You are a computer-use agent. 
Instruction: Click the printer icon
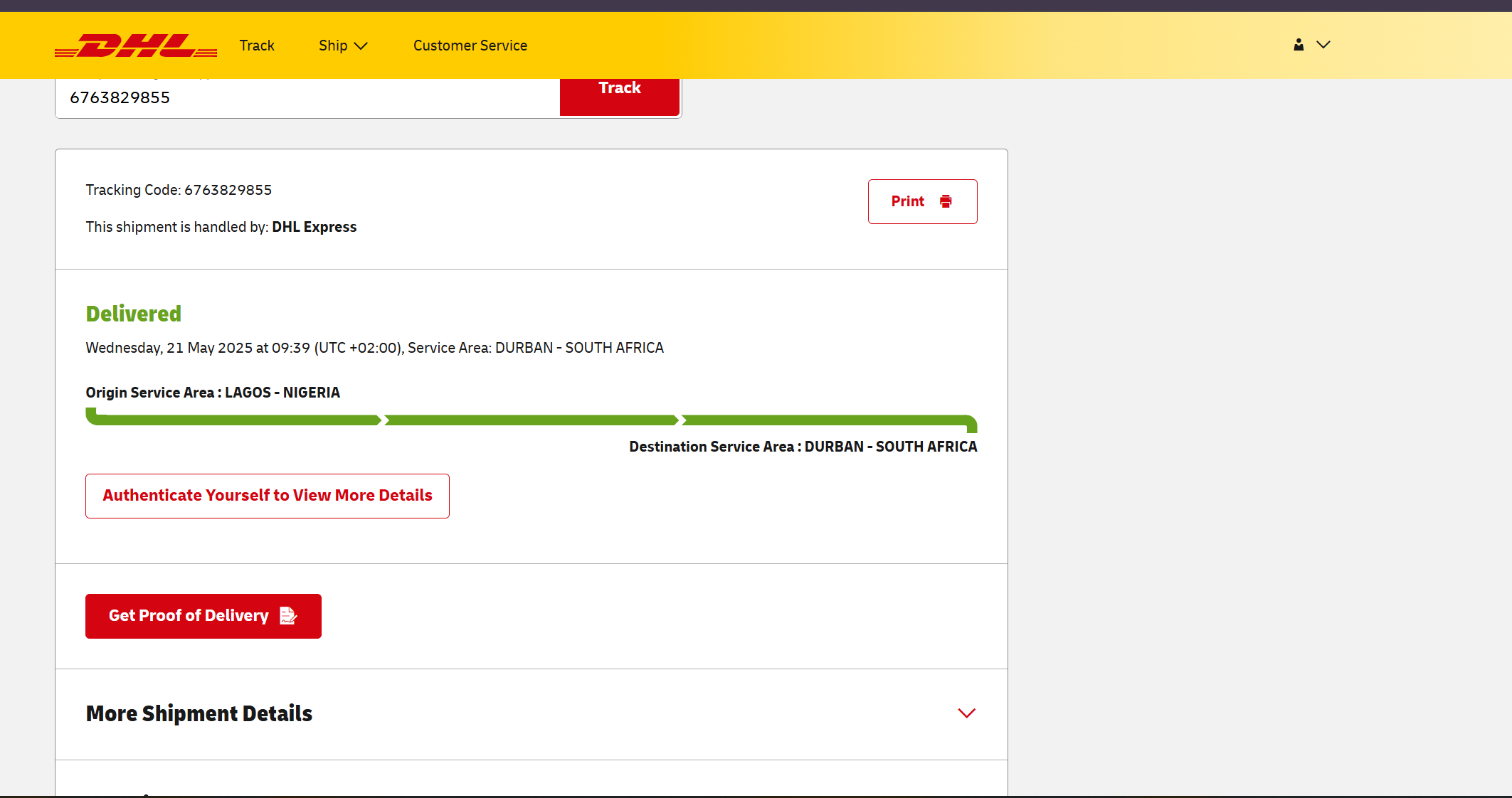946,201
